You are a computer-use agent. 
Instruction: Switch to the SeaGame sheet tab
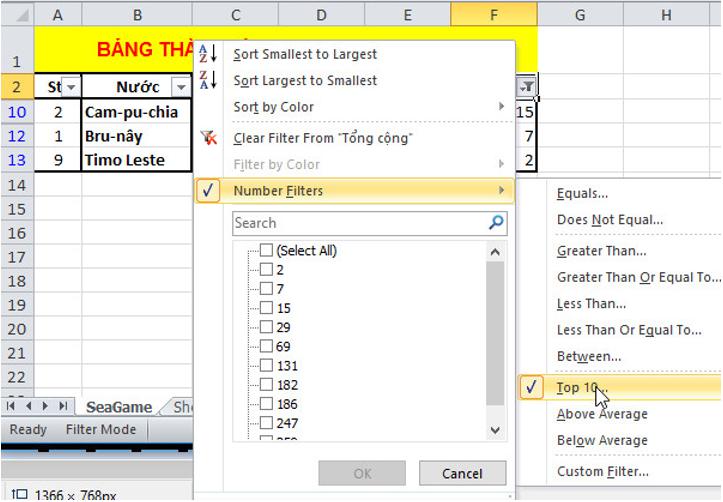[118, 407]
